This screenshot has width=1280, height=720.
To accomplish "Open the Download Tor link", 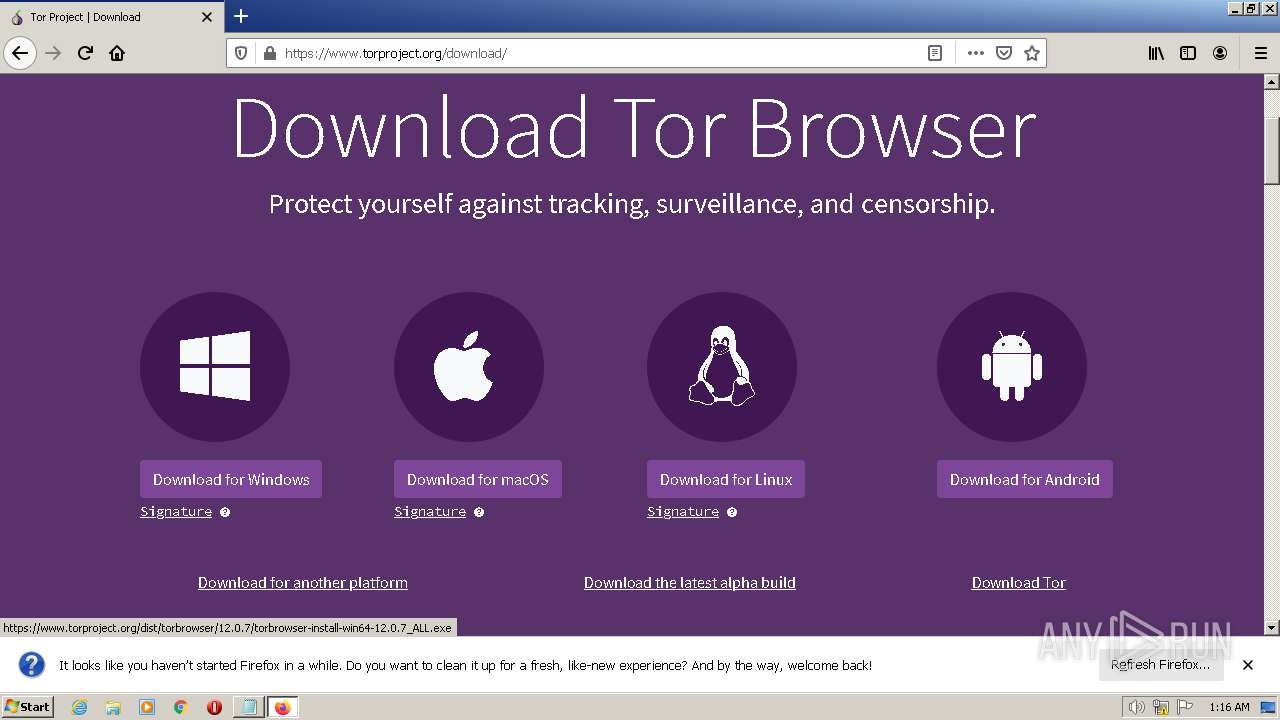I will tap(1019, 582).
